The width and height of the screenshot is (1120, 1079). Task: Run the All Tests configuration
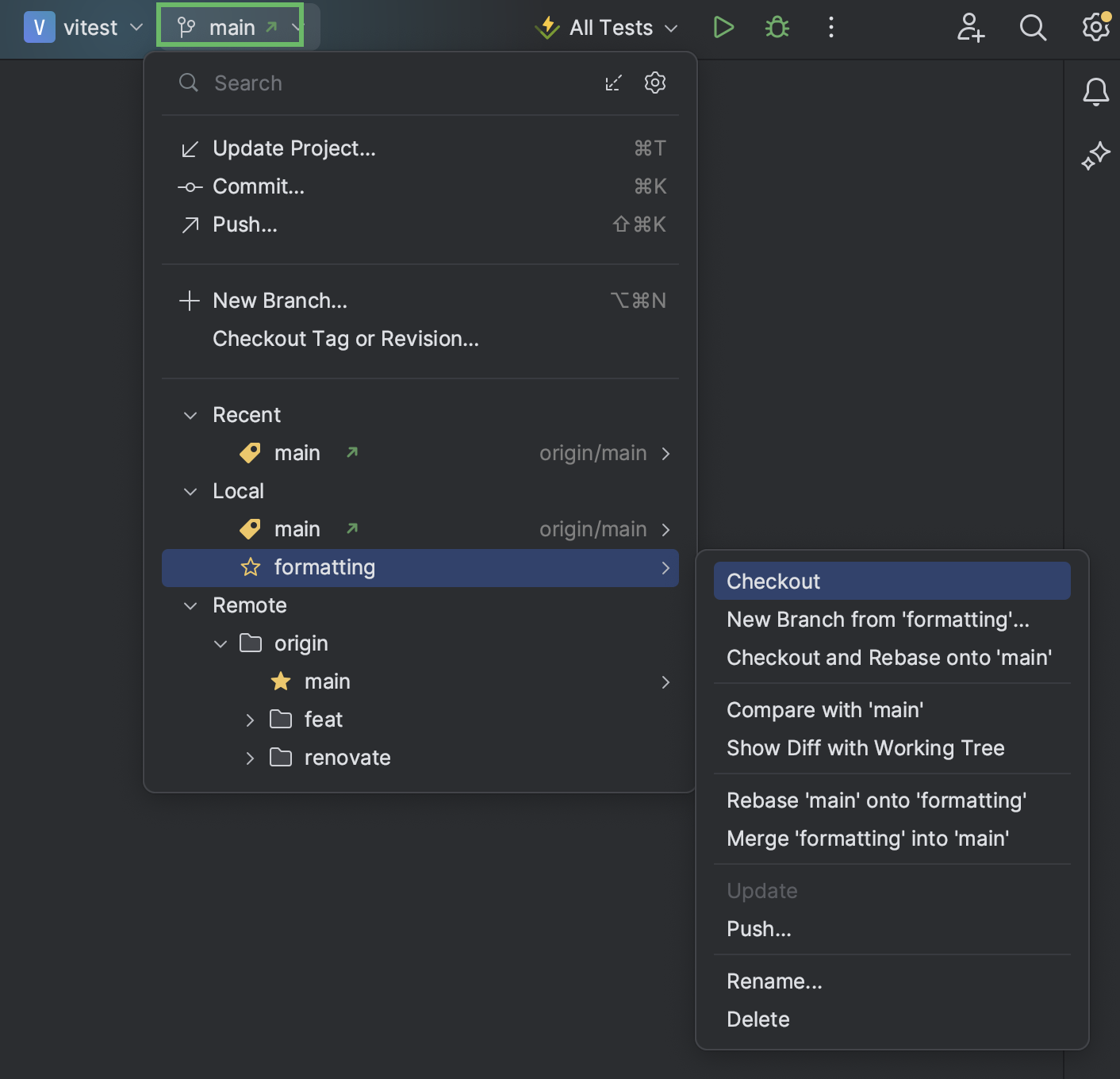coord(723,27)
